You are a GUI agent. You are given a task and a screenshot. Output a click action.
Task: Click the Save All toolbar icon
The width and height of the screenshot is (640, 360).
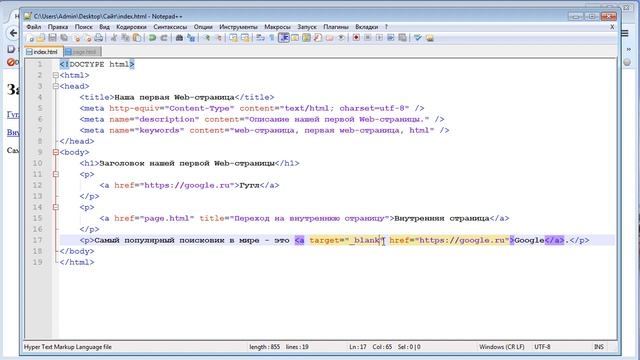64,38
